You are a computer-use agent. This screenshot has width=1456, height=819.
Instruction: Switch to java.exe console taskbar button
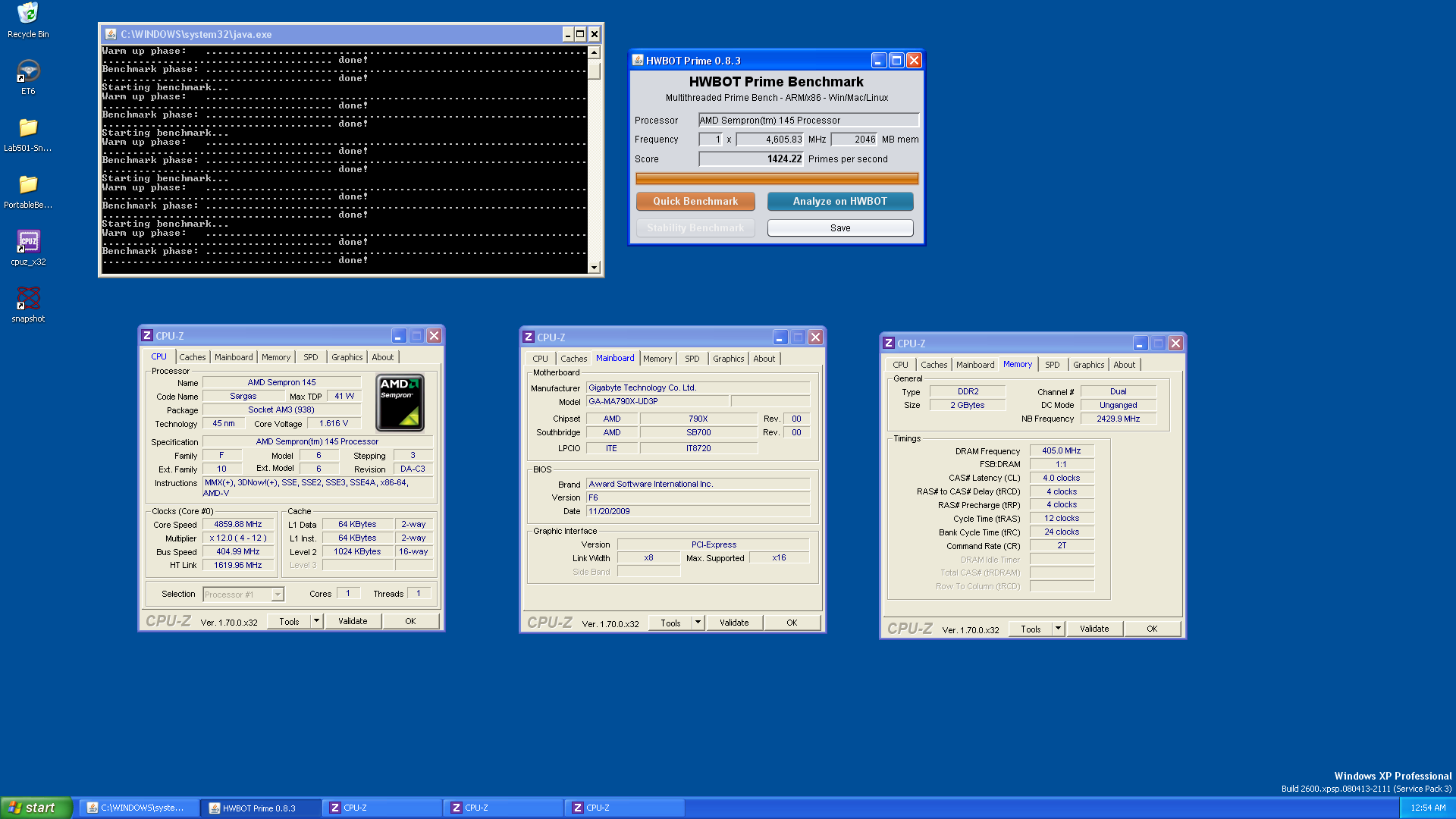coord(140,808)
